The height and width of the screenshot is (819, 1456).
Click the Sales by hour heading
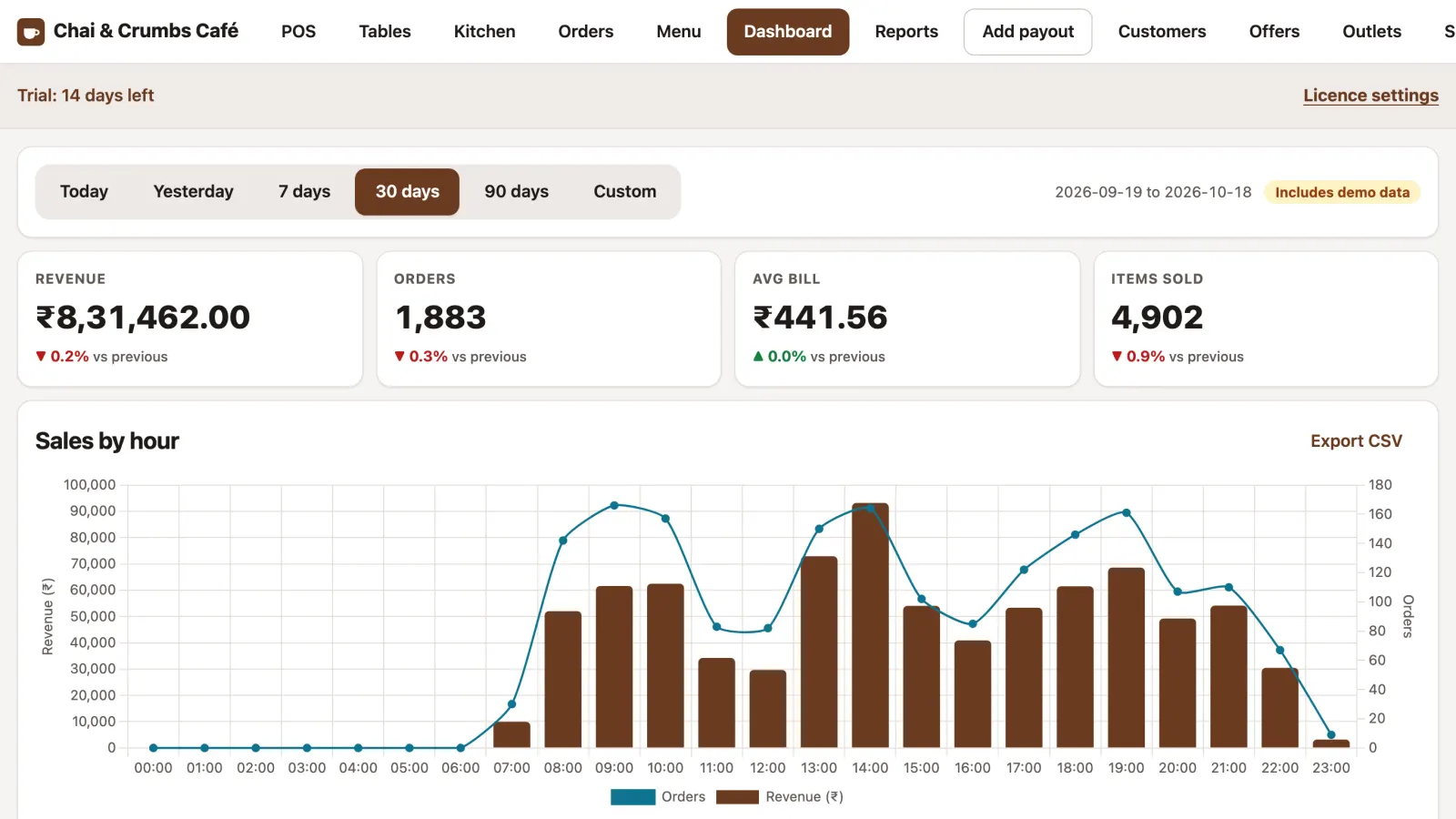pyautogui.click(x=107, y=441)
